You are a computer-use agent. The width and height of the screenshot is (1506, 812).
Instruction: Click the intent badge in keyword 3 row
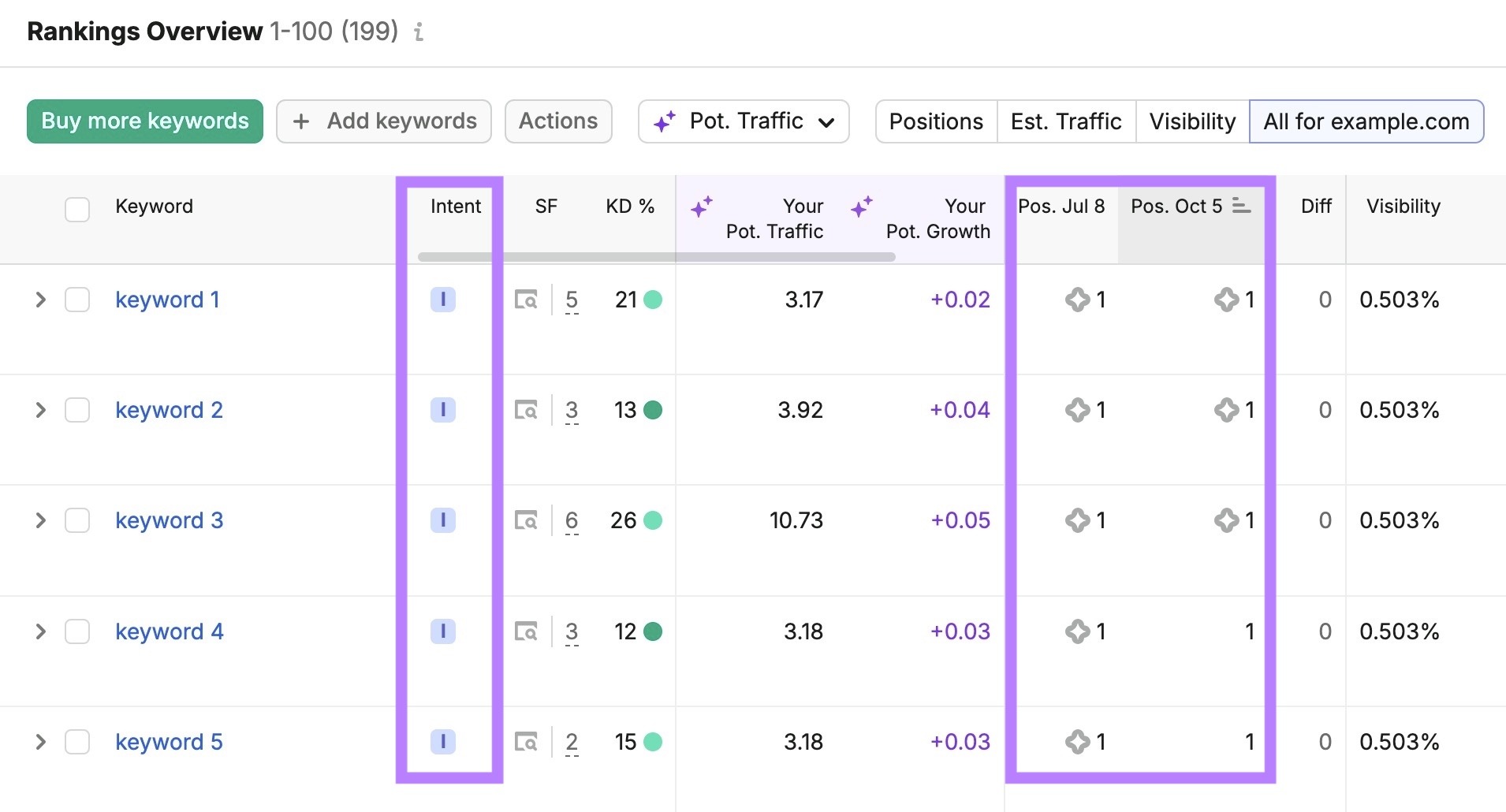coord(443,520)
